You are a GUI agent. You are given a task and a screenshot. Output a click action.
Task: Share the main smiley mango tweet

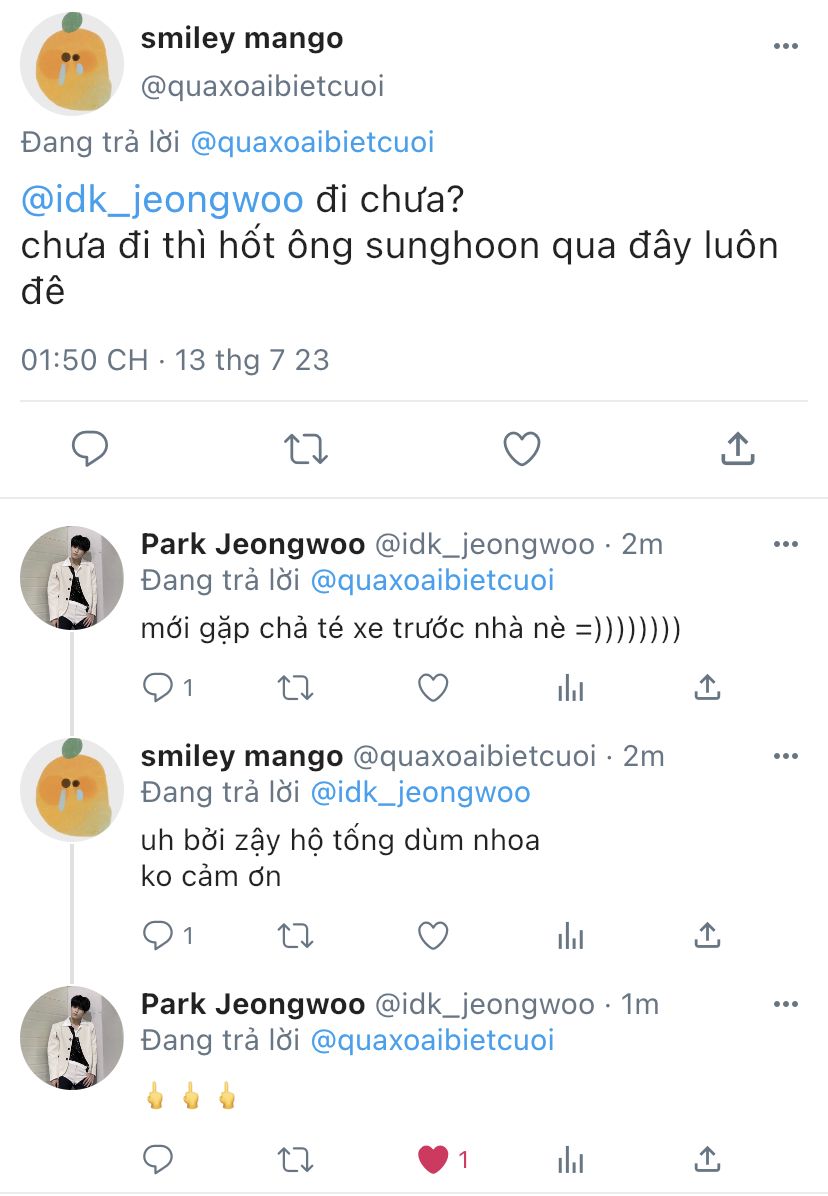coord(737,449)
